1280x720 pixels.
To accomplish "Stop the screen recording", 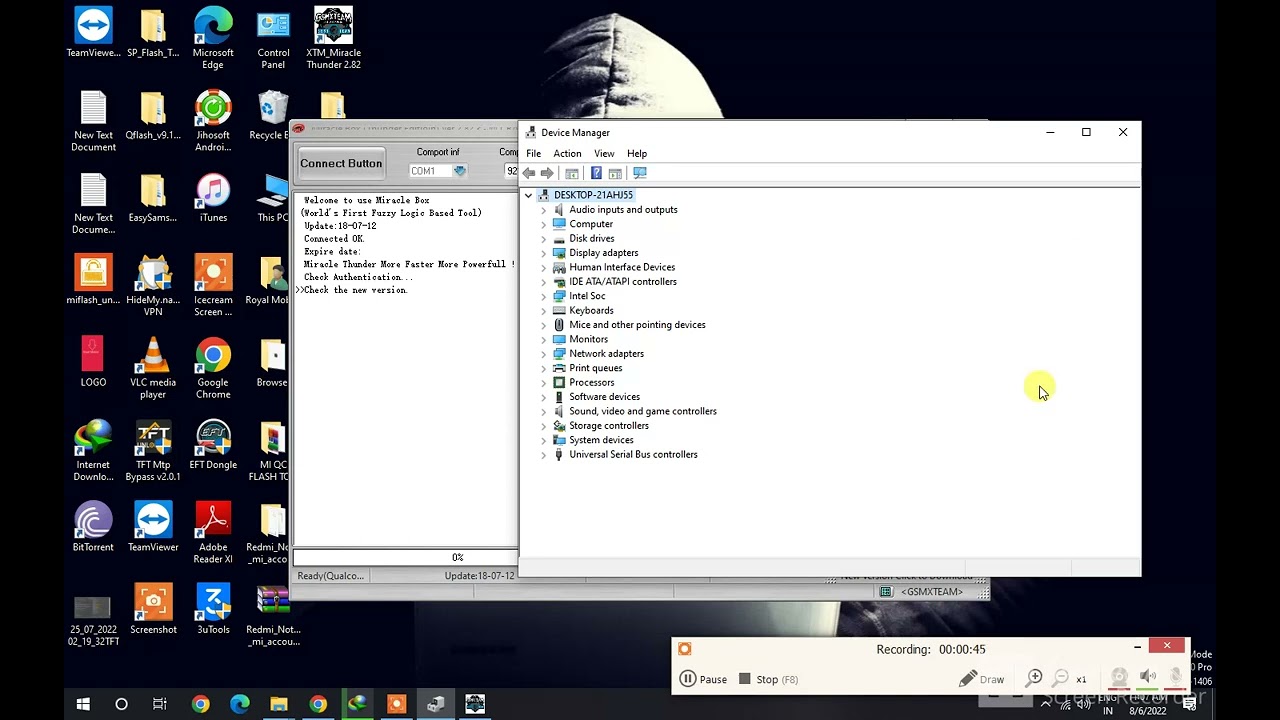I will click(x=768, y=680).
